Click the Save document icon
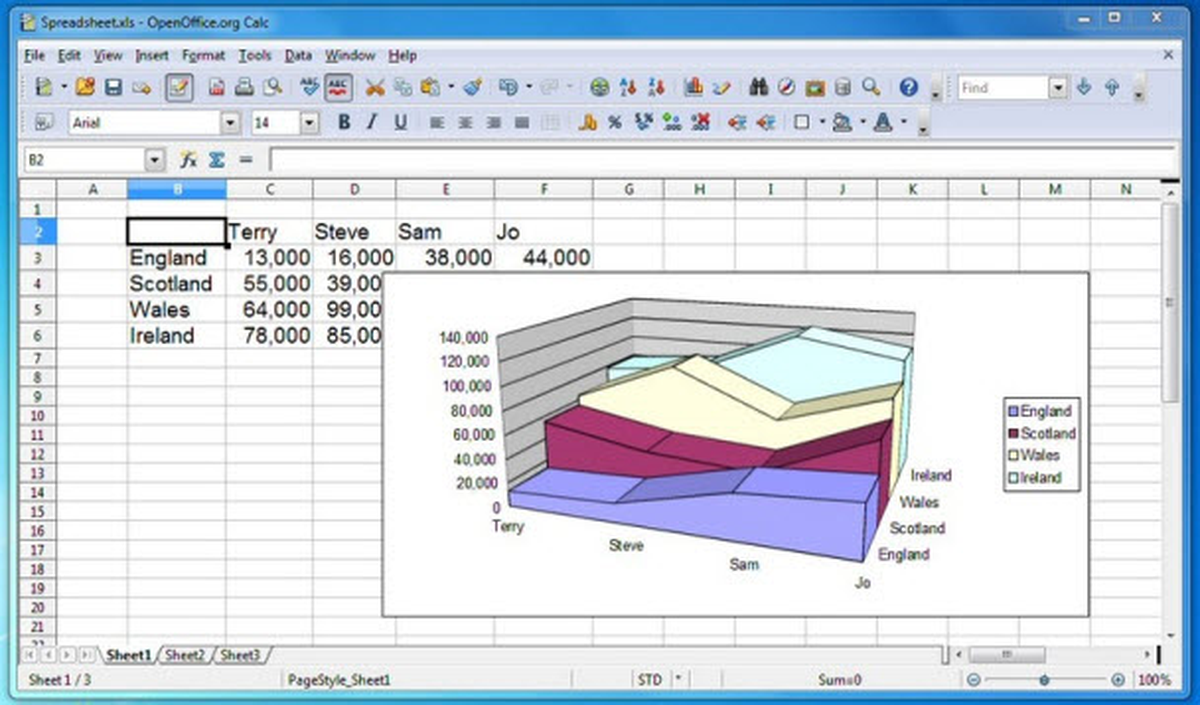Viewport: 1200px width, 705px height. 113,88
